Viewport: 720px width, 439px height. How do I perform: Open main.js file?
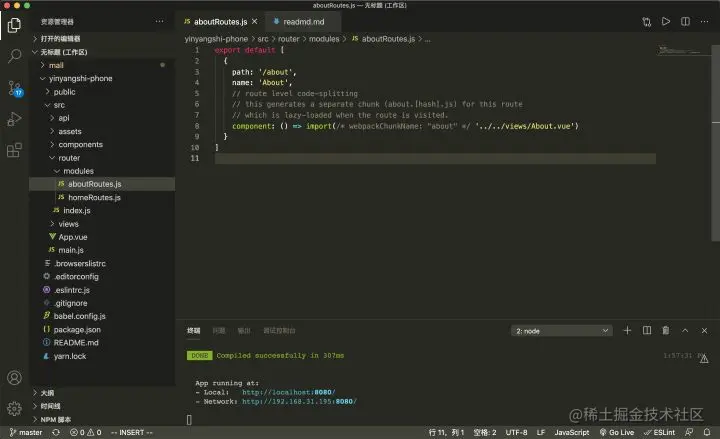[102, 250]
